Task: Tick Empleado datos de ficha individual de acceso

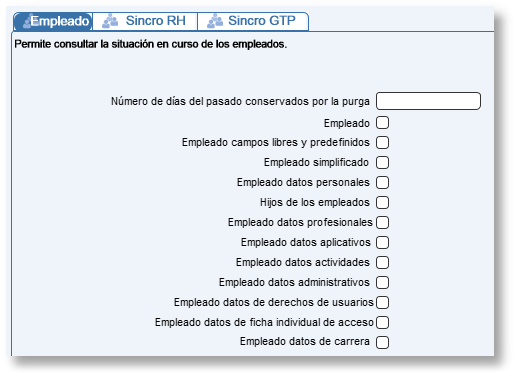Action: pyautogui.click(x=382, y=322)
